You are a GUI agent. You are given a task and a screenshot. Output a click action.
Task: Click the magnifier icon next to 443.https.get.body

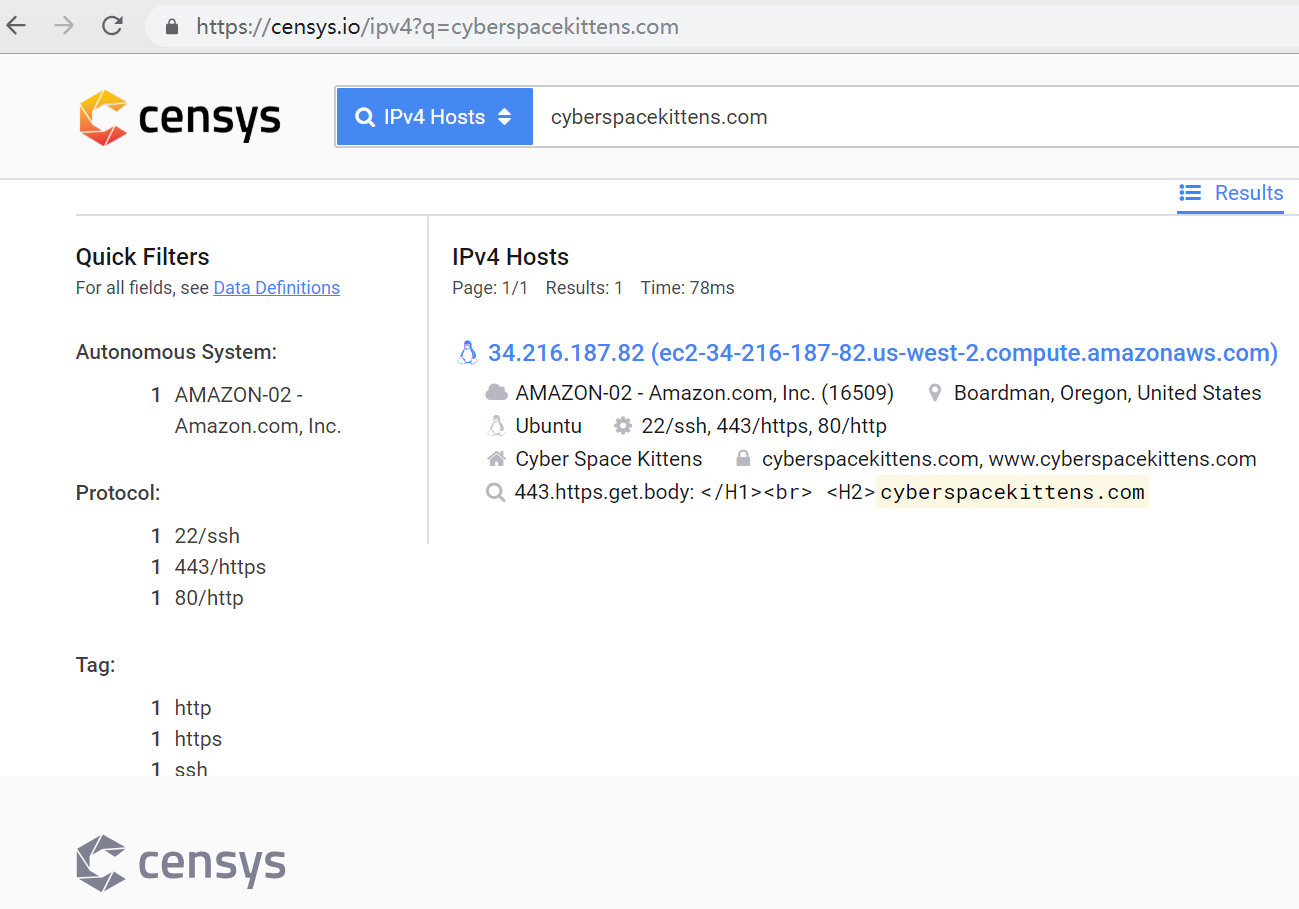coord(495,493)
